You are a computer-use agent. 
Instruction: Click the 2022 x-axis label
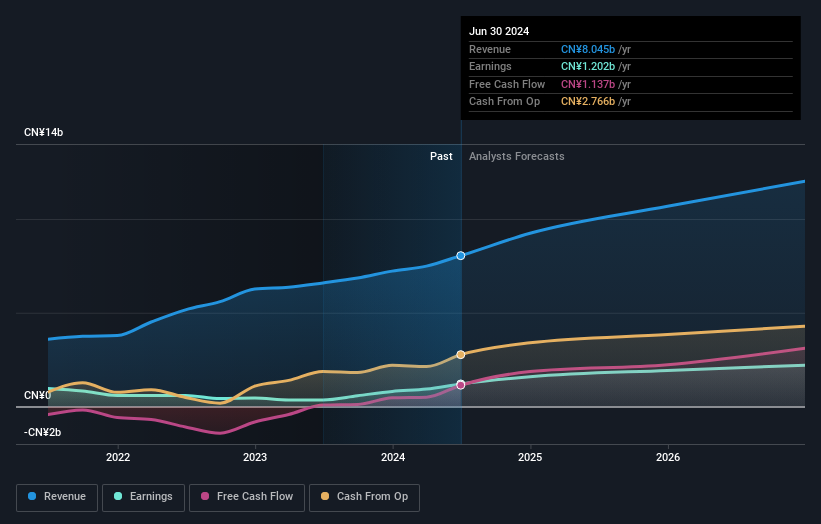click(x=118, y=457)
